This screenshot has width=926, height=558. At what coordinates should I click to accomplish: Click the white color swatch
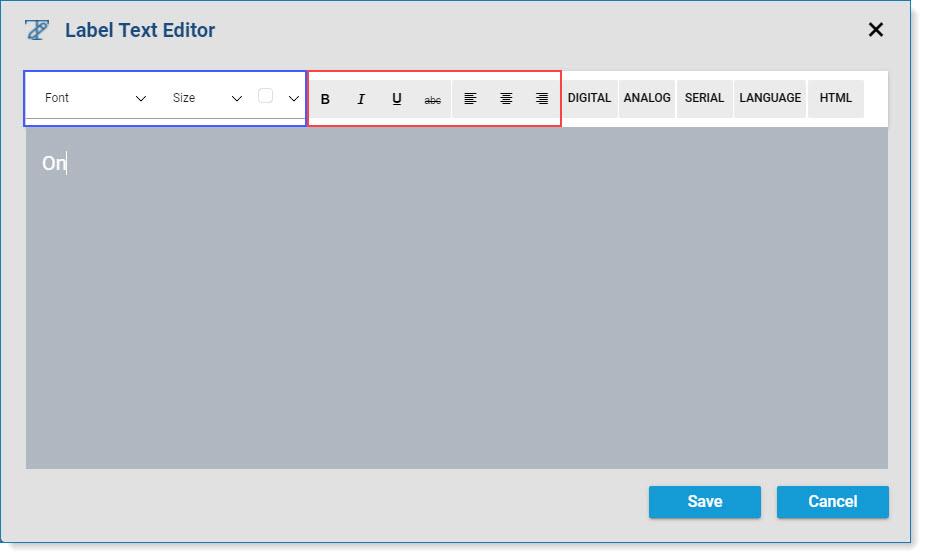coord(266,96)
